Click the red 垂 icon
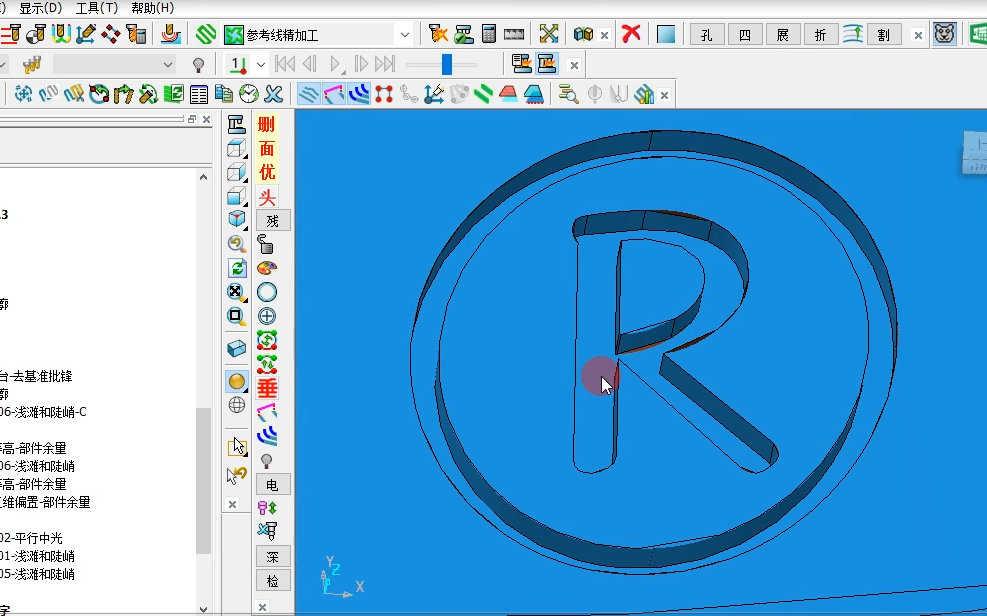Screen dimensions: 987x616 (267, 388)
